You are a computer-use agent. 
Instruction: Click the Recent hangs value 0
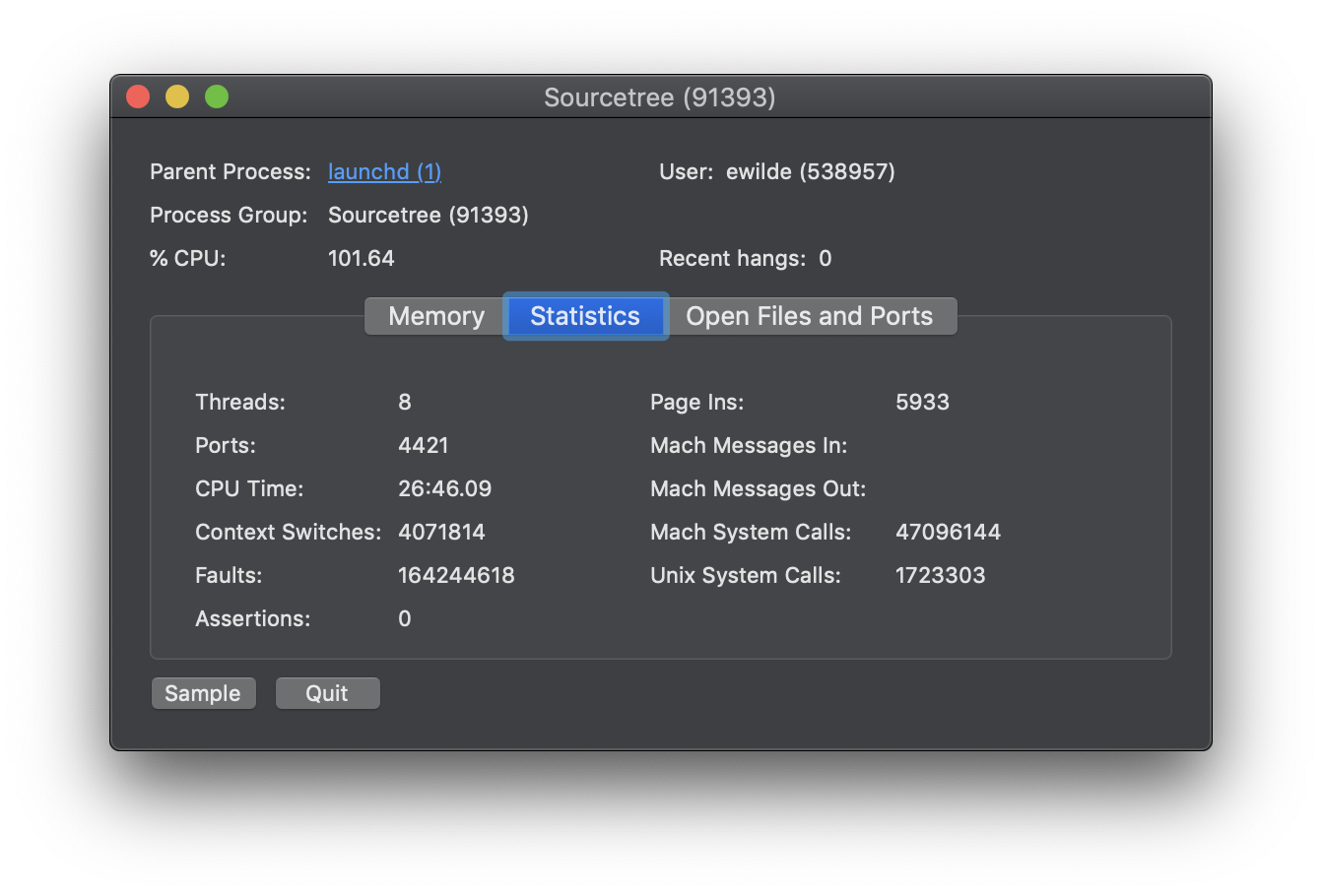[826, 258]
